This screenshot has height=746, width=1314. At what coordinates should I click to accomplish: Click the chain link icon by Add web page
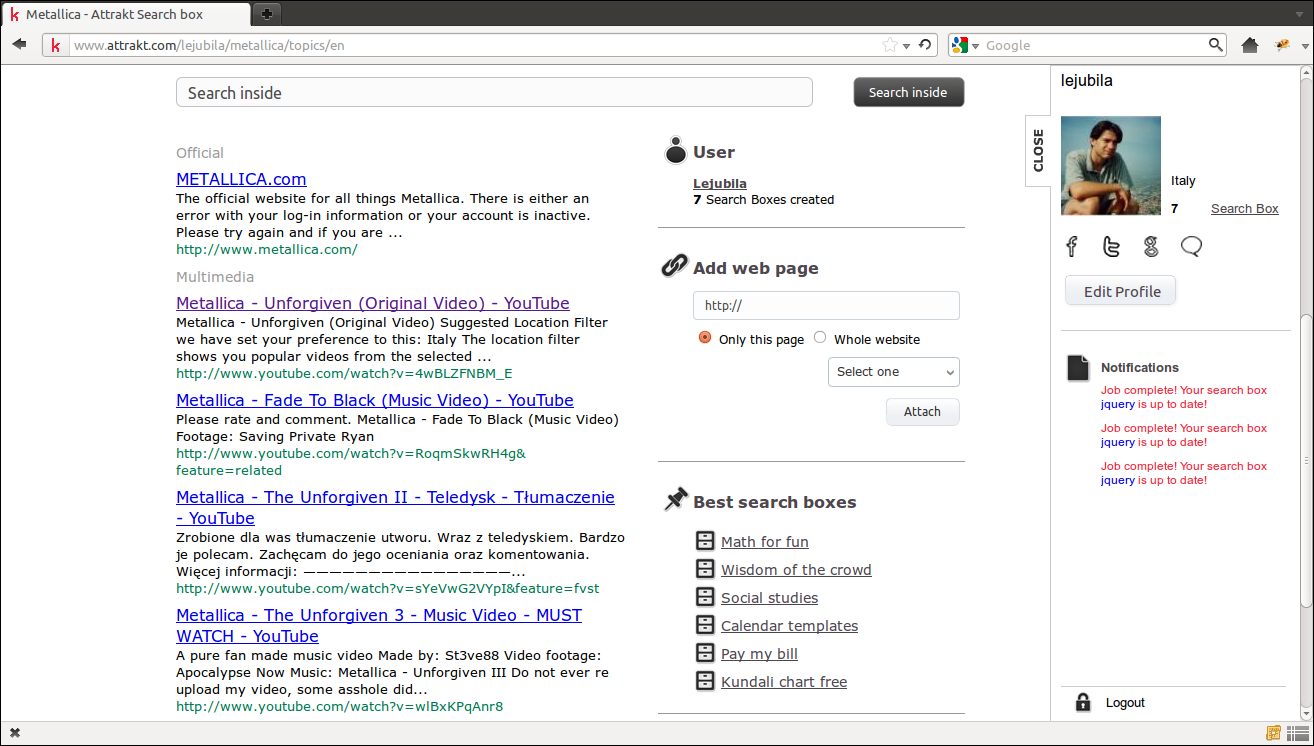[x=674, y=266]
